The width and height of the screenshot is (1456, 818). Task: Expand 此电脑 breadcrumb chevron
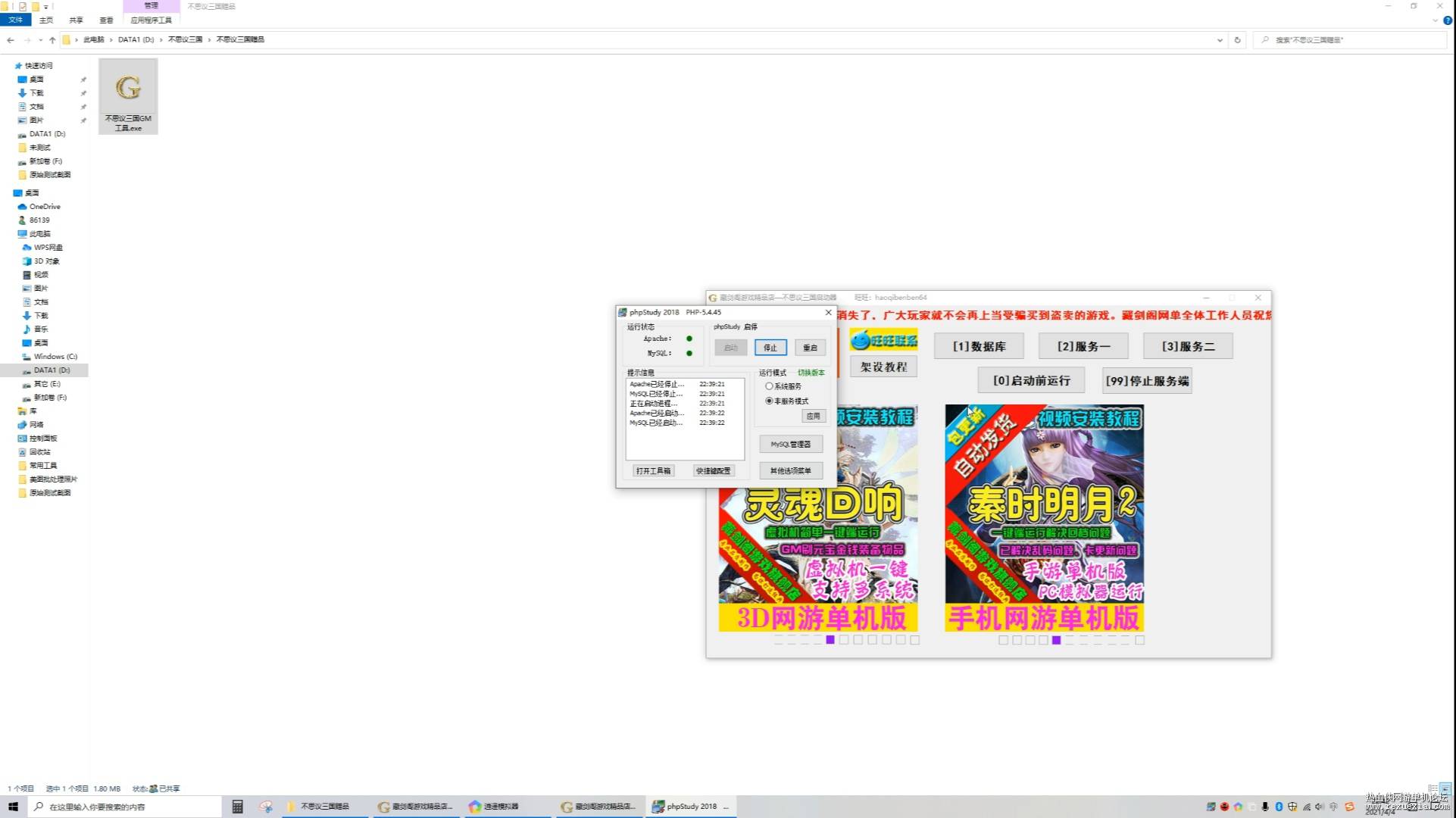pyautogui.click(x=111, y=40)
